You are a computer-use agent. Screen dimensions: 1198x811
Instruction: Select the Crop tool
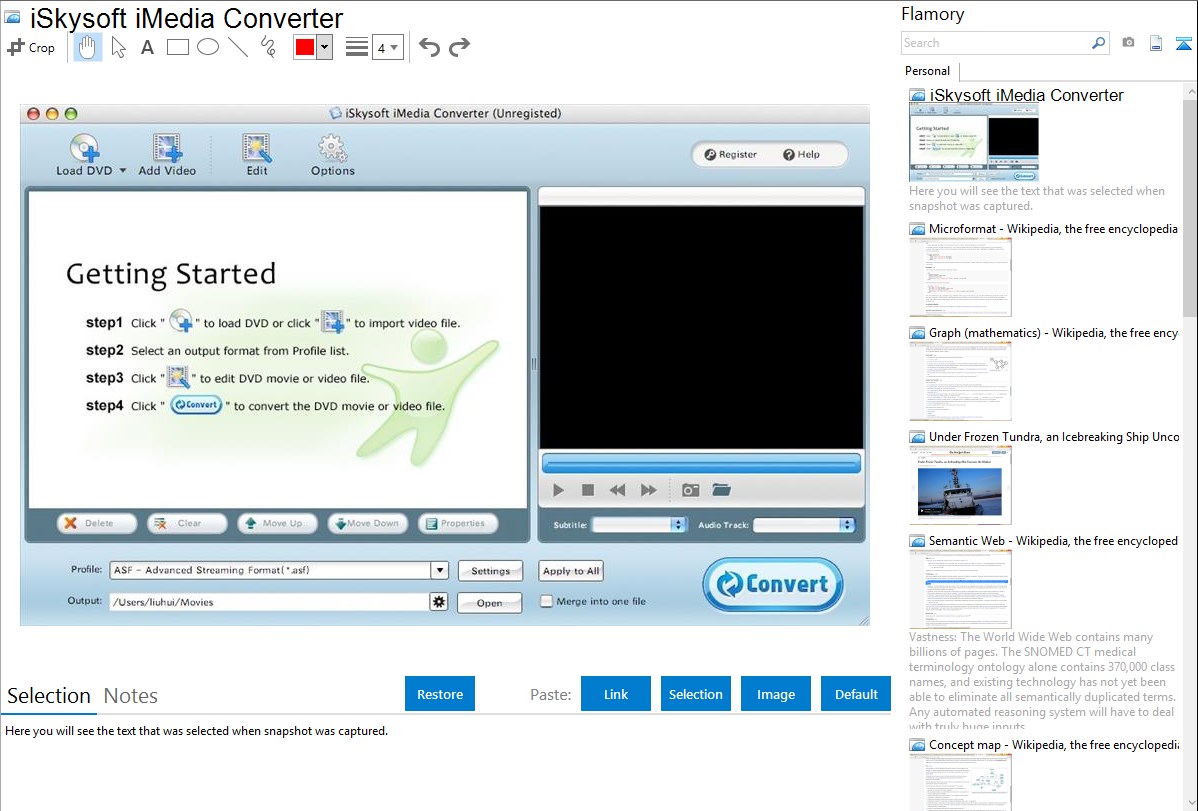click(x=31, y=47)
